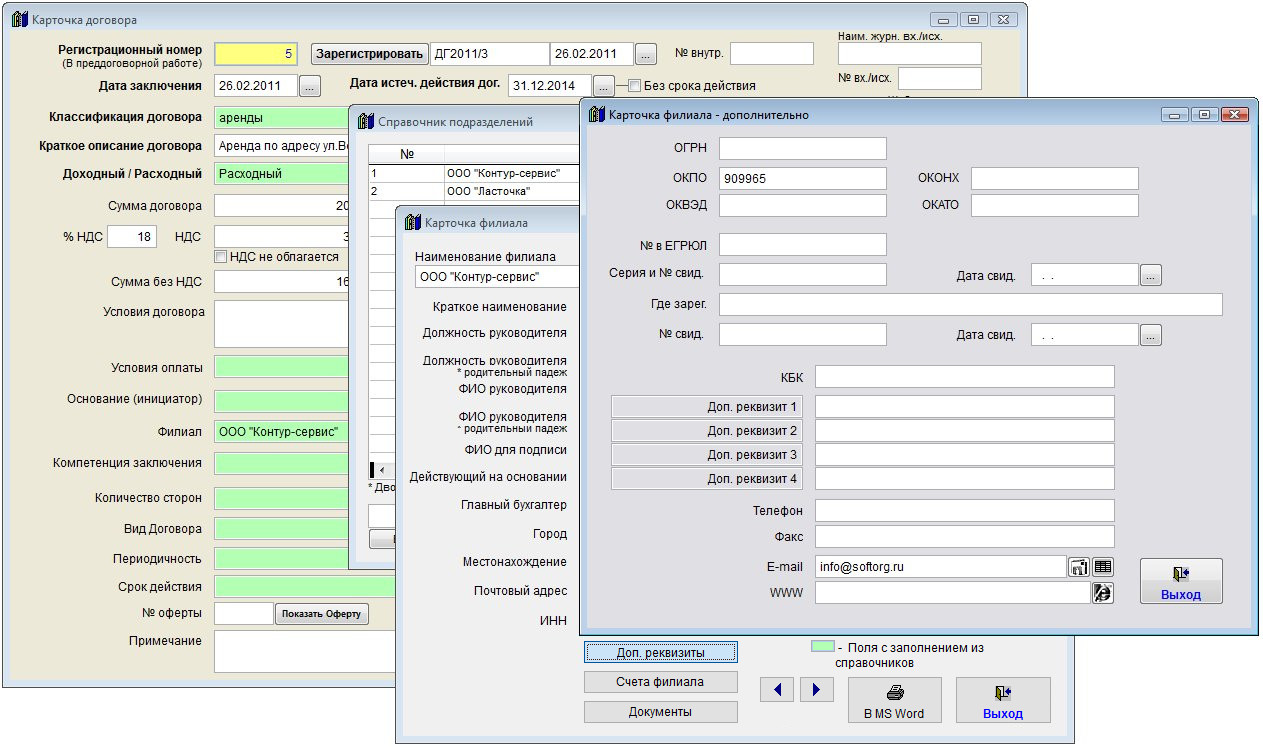
Task: Go to previous record with left arrow
Action: pyautogui.click(x=777, y=689)
